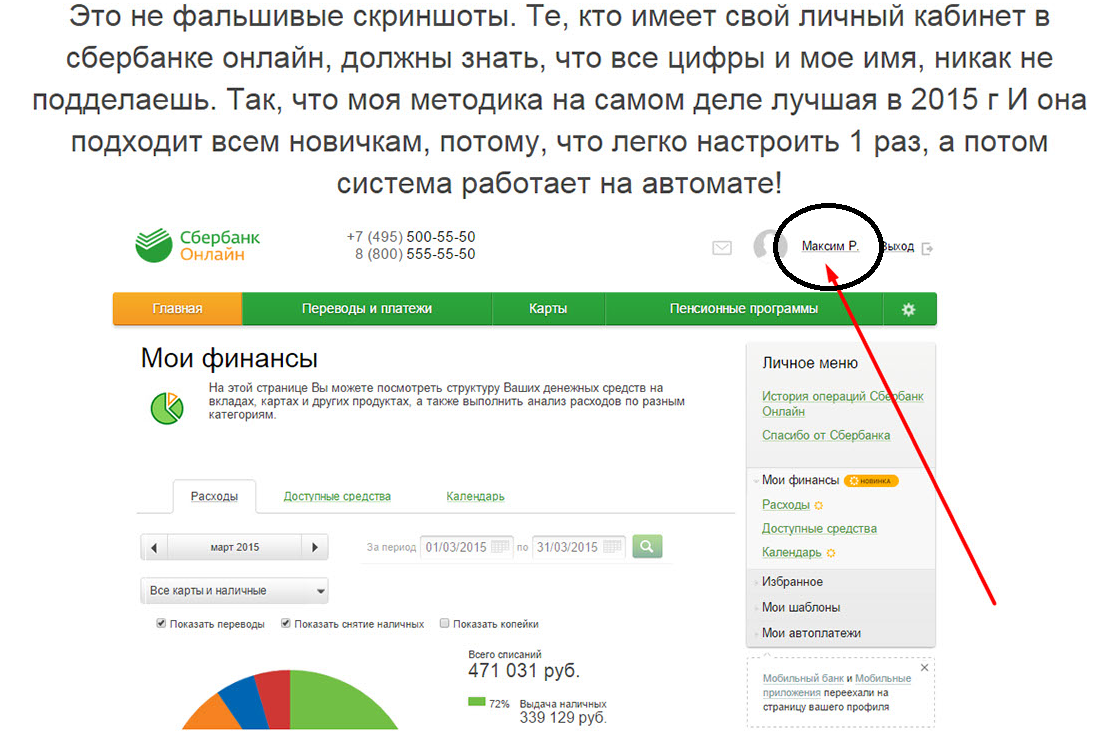Expand Мои шаблоны section
This screenshot has height=737, width=1096.
[800, 608]
